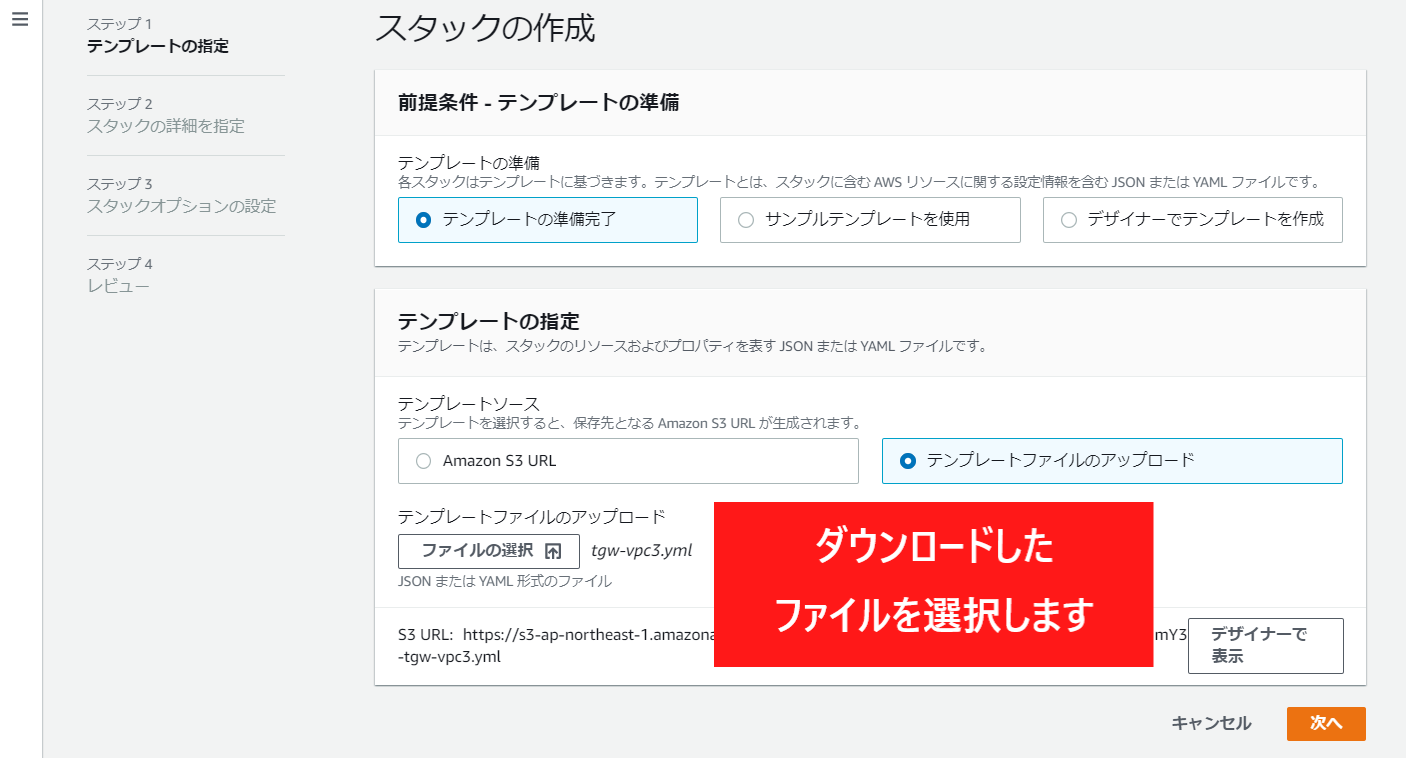The width and height of the screenshot is (1406, 758).
Task: Choose サンプルテンプレートを使用 option
Action: coord(746,220)
